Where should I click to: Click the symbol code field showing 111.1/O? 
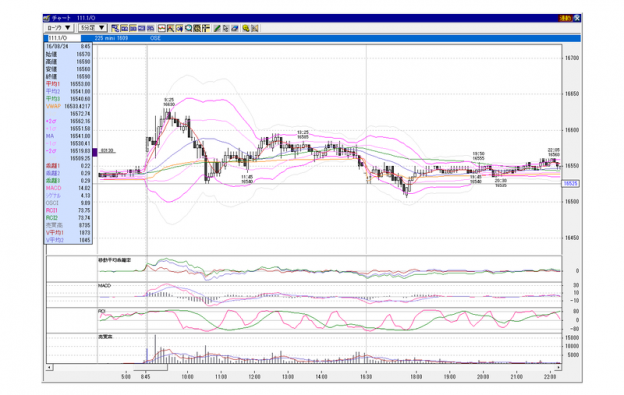point(64,38)
